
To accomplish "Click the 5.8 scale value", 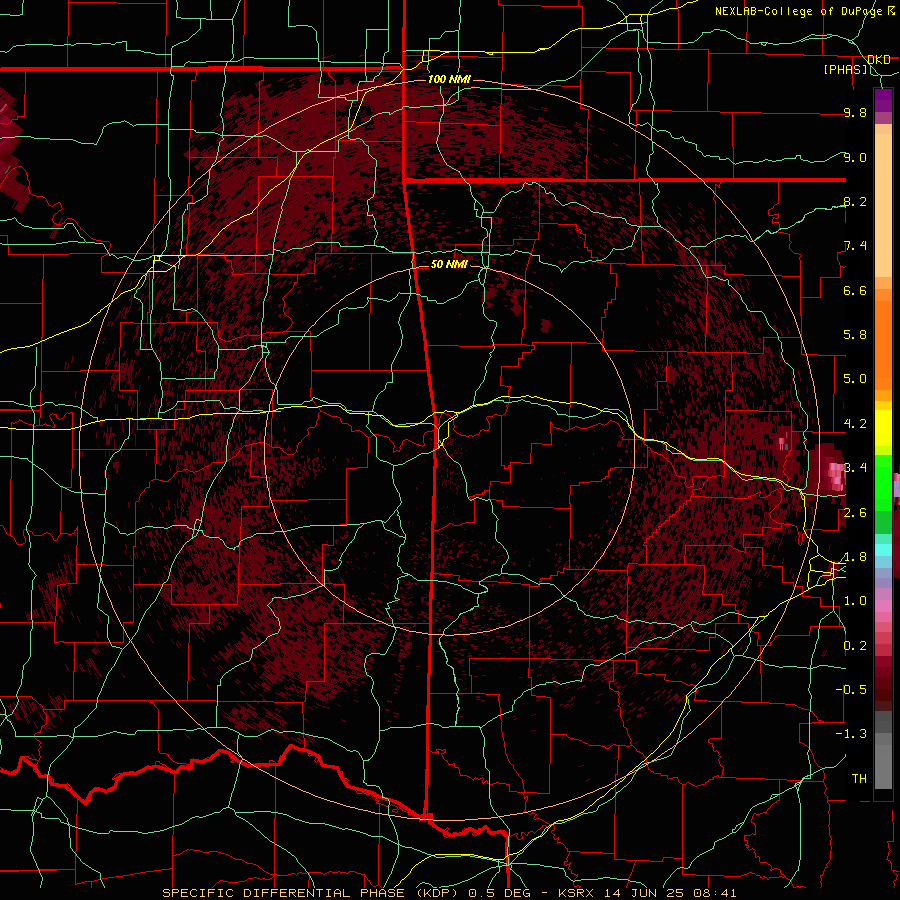I will (x=855, y=335).
